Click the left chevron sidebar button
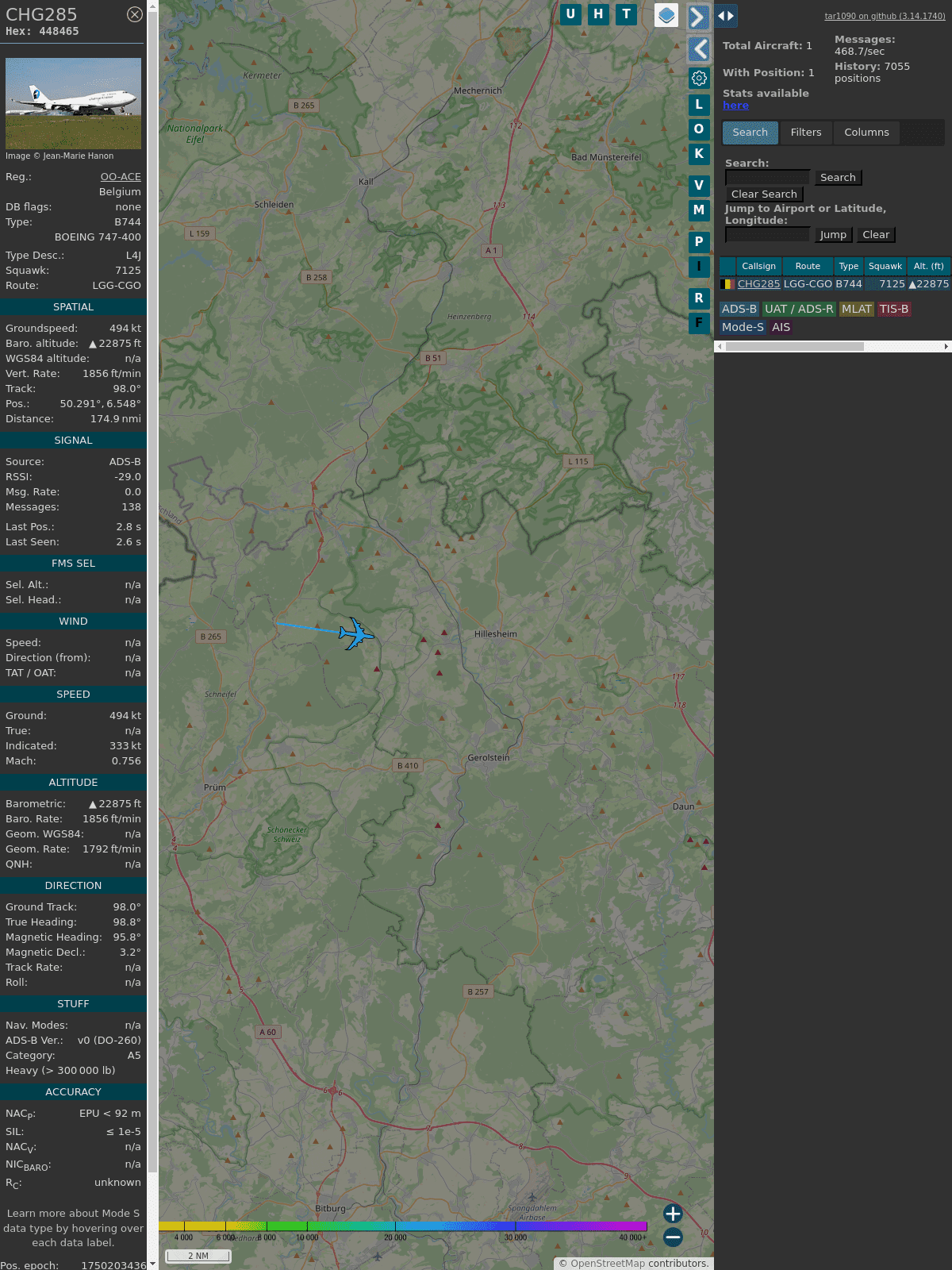This screenshot has height=1270, width=952. [x=698, y=49]
